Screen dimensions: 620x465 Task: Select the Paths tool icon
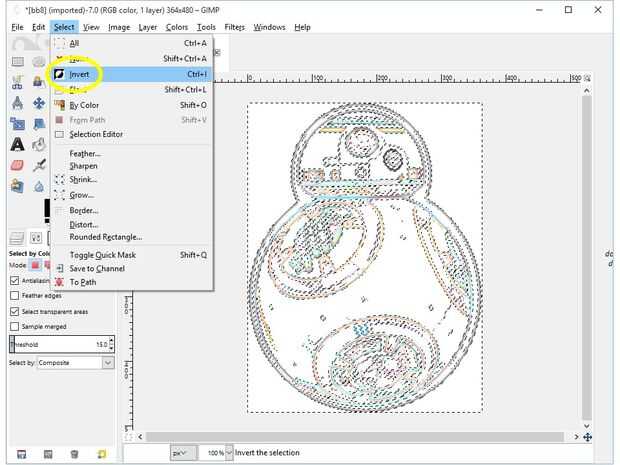point(17,103)
